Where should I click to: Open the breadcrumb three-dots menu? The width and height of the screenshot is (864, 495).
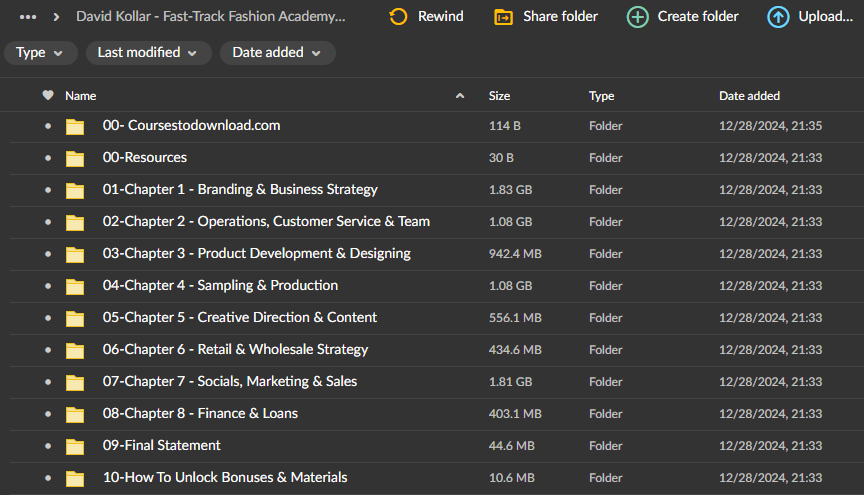click(x=28, y=17)
